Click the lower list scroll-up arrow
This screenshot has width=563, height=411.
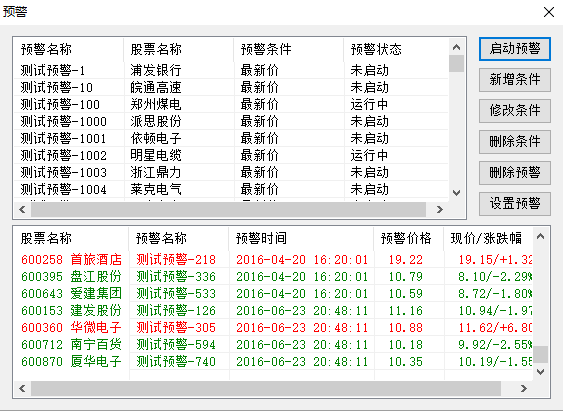pos(540,236)
